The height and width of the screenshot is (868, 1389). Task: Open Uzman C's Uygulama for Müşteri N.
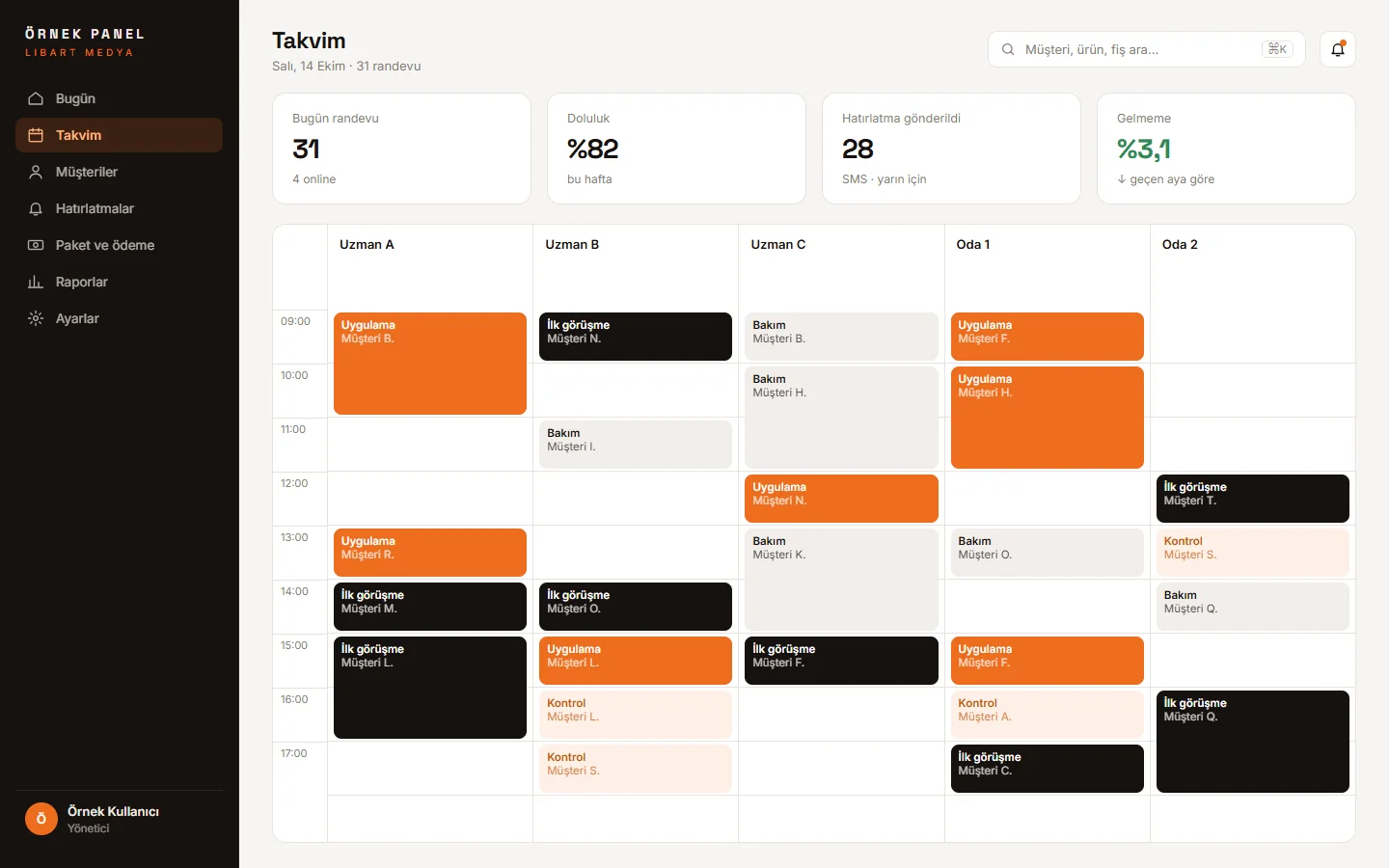coord(841,499)
